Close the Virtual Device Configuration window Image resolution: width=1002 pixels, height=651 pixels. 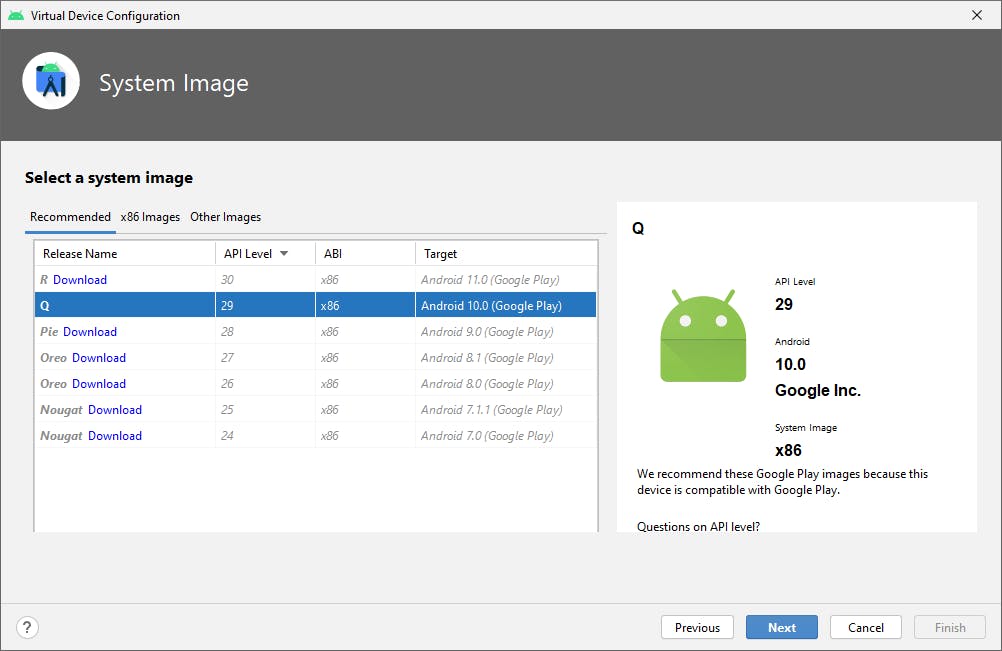click(977, 15)
